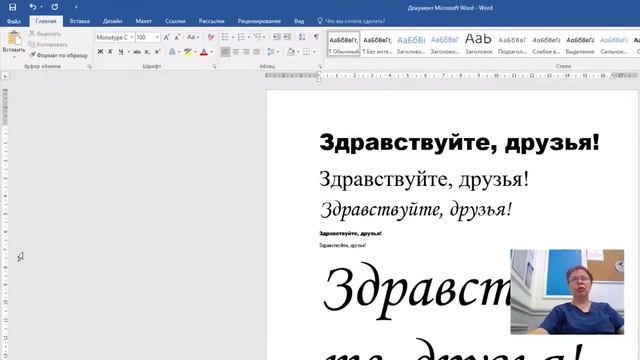
Task: Open the Абзац dialog launcher
Action: pyautogui.click(x=320, y=67)
